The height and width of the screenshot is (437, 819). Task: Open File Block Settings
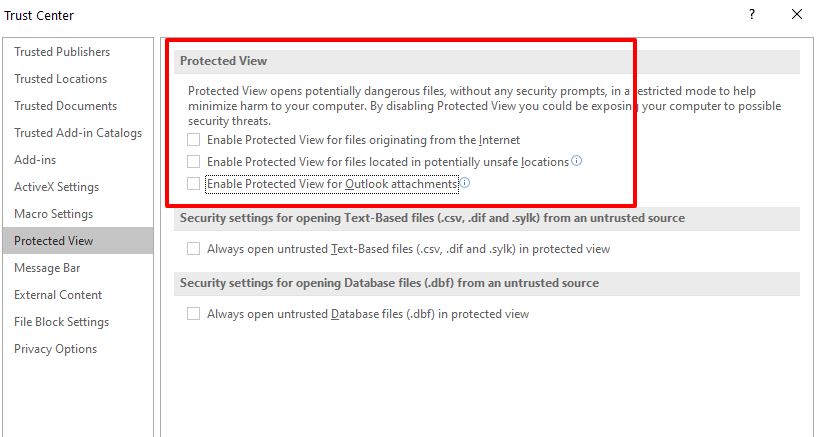pos(61,322)
